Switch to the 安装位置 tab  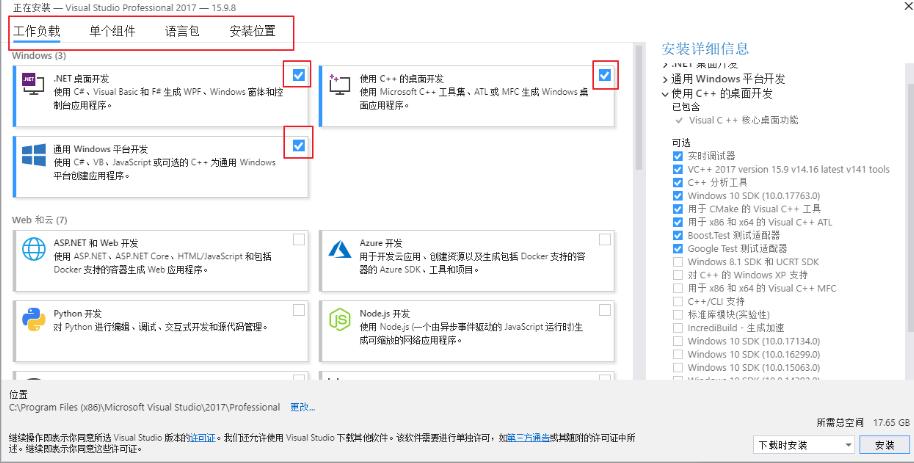[x=252, y=31]
